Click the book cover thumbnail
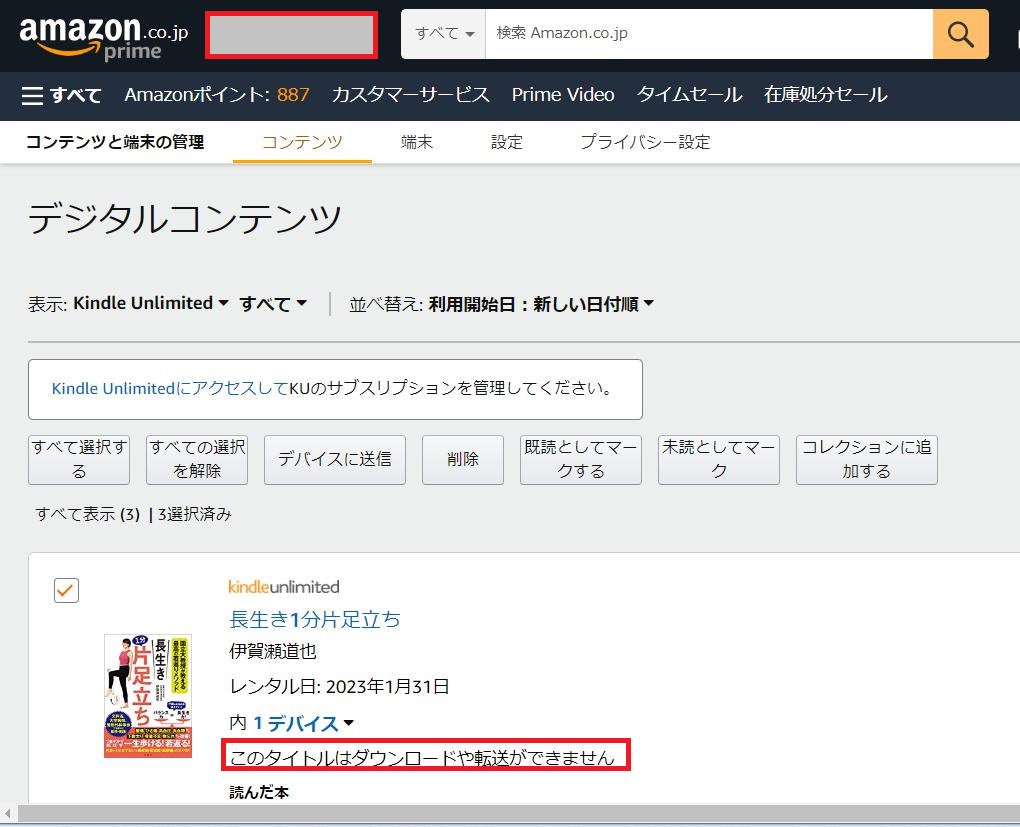The image size is (1020, 827). pyautogui.click(x=148, y=695)
